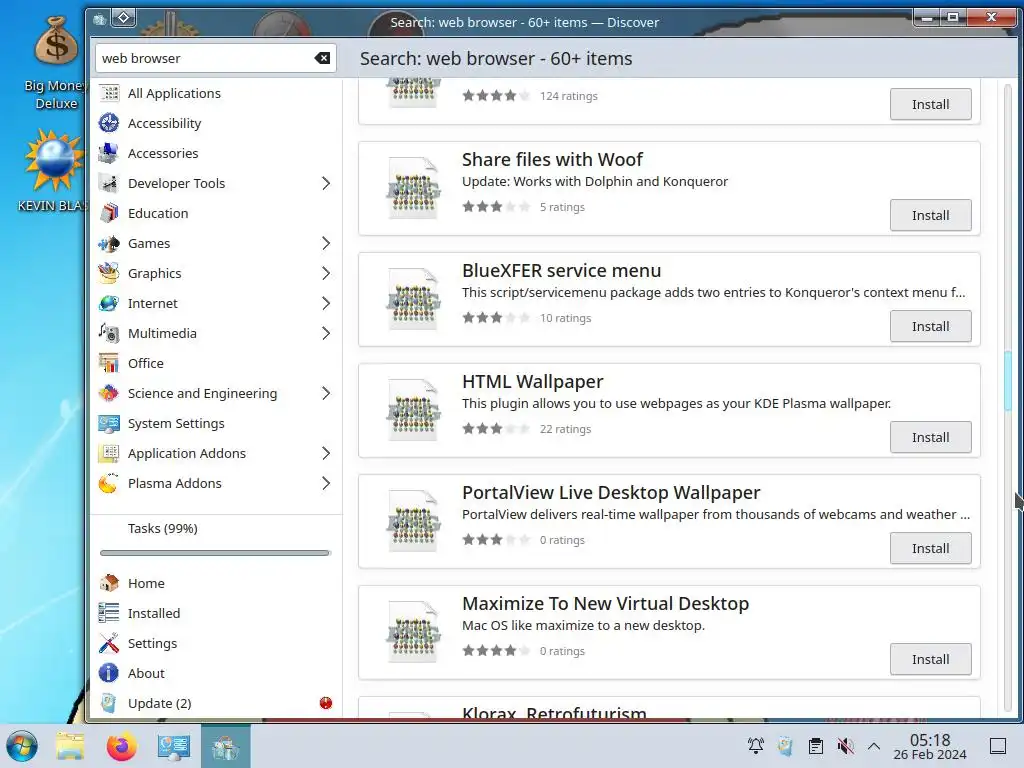Screen dimensions: 1024x768
Task: Install PortalView Live Desktop Wallpaper
Action: click(931, 549)
